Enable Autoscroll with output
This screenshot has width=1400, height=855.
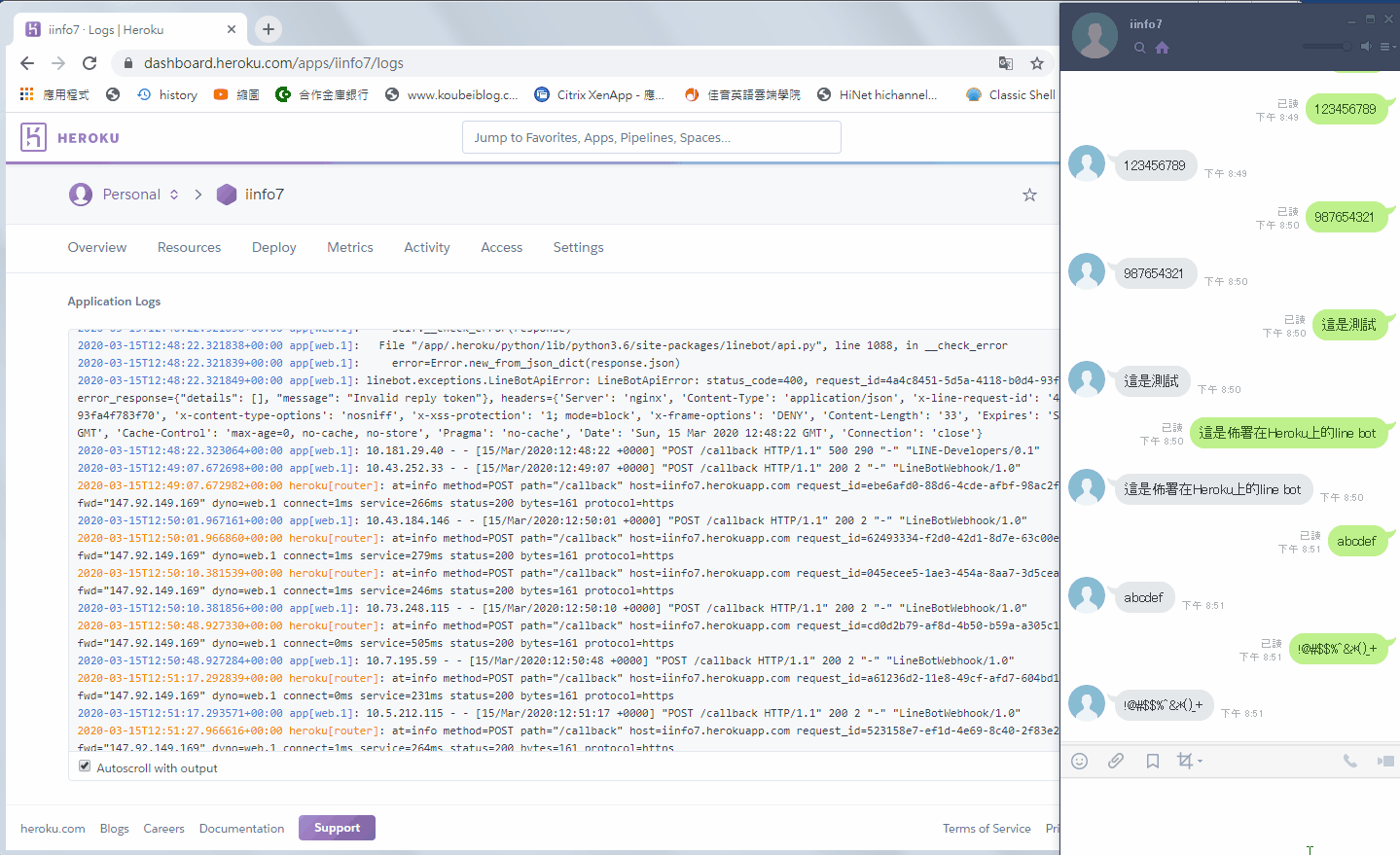click(x=84, y=766)
